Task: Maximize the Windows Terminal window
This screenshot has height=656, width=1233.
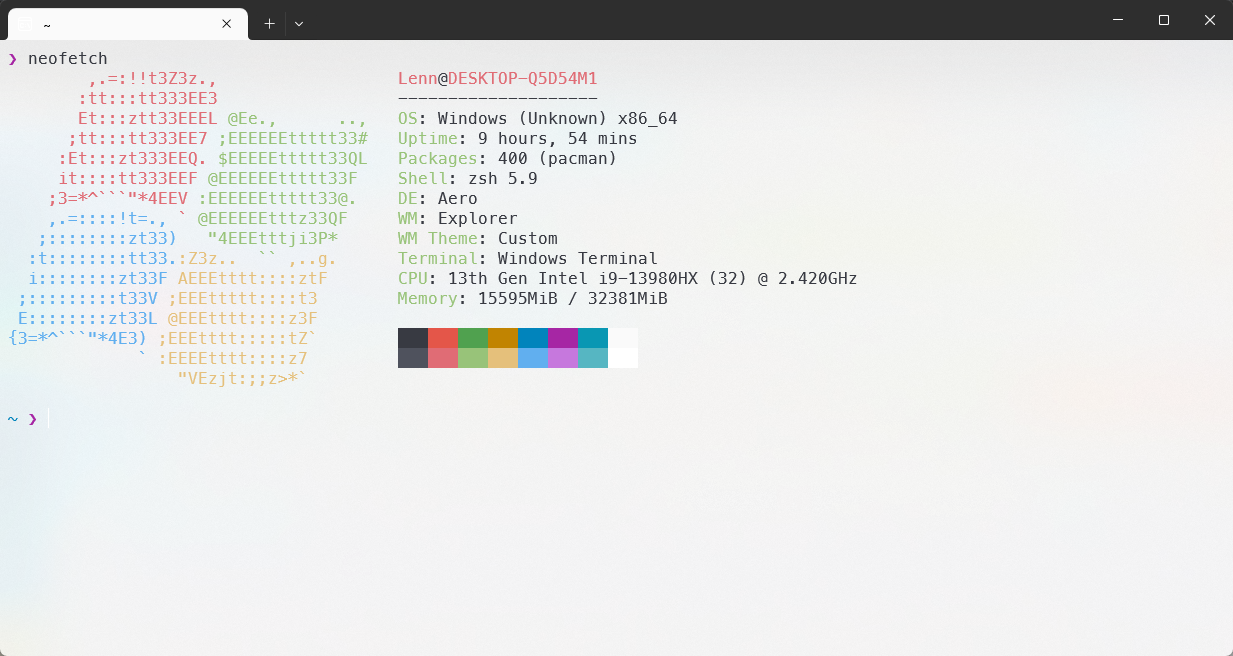Action: [1164, 20]
